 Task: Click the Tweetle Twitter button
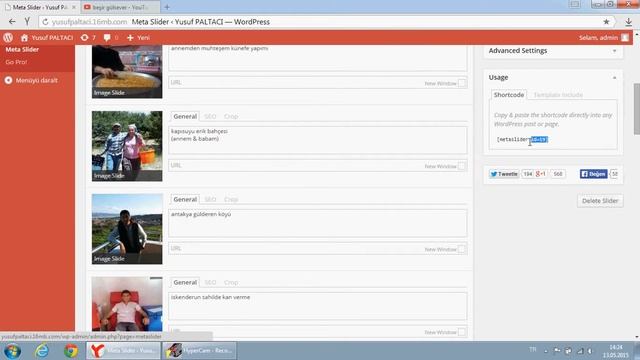tap(504, 174)
